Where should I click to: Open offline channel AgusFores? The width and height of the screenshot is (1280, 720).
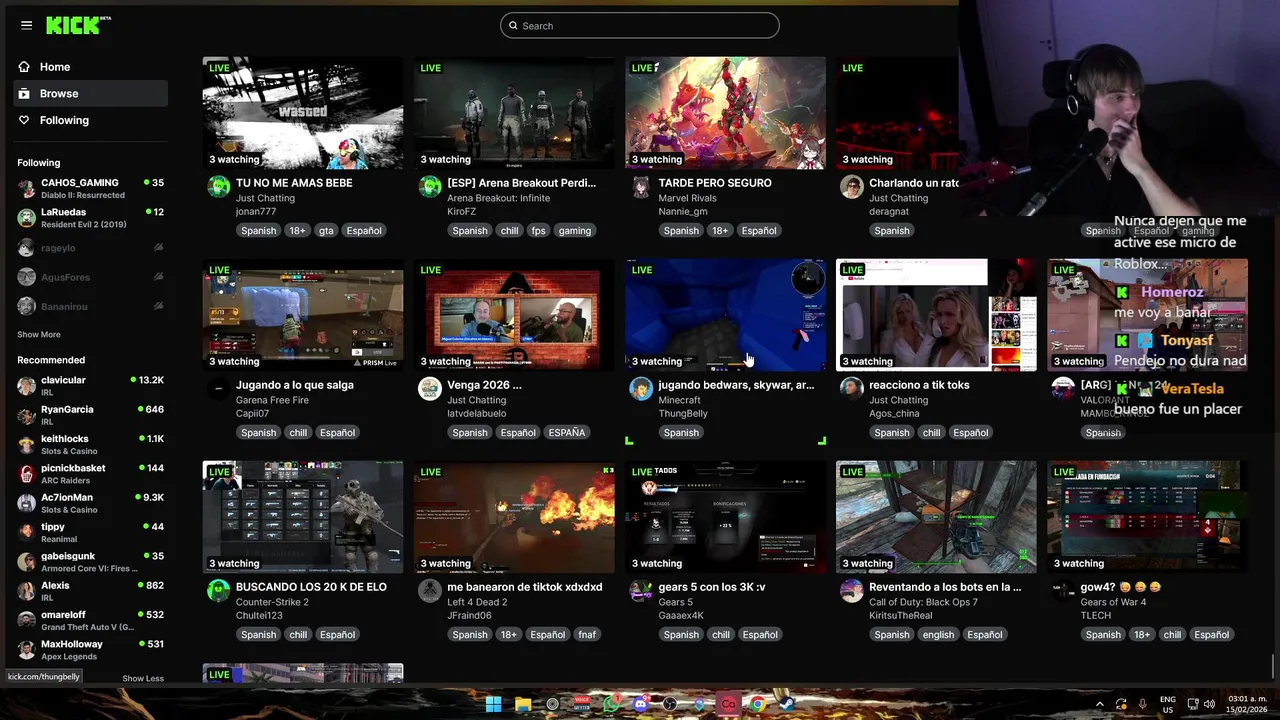click(x=91, y=277)
